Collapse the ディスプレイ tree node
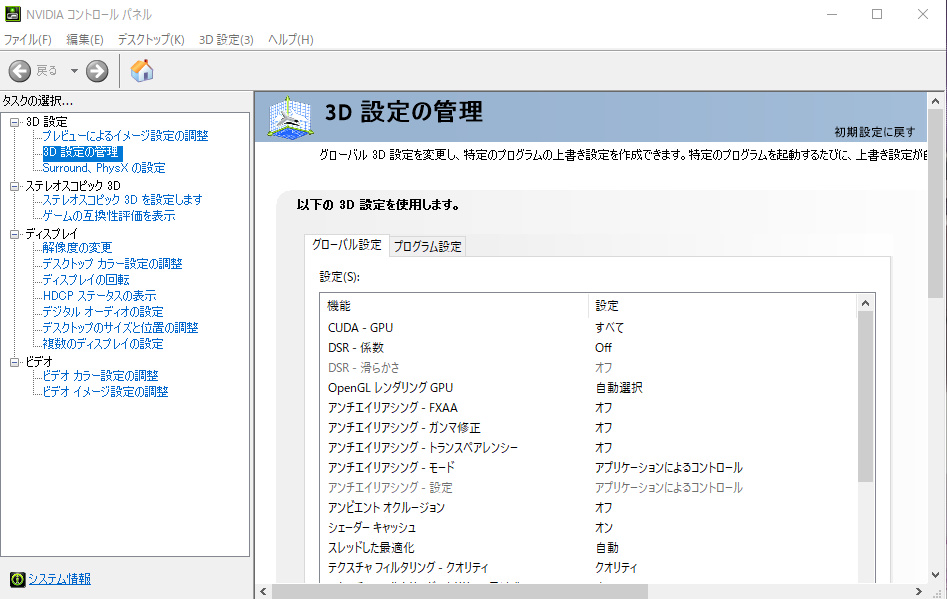The height and width of the screenshot is (599, 947). (x=14, y=234)
